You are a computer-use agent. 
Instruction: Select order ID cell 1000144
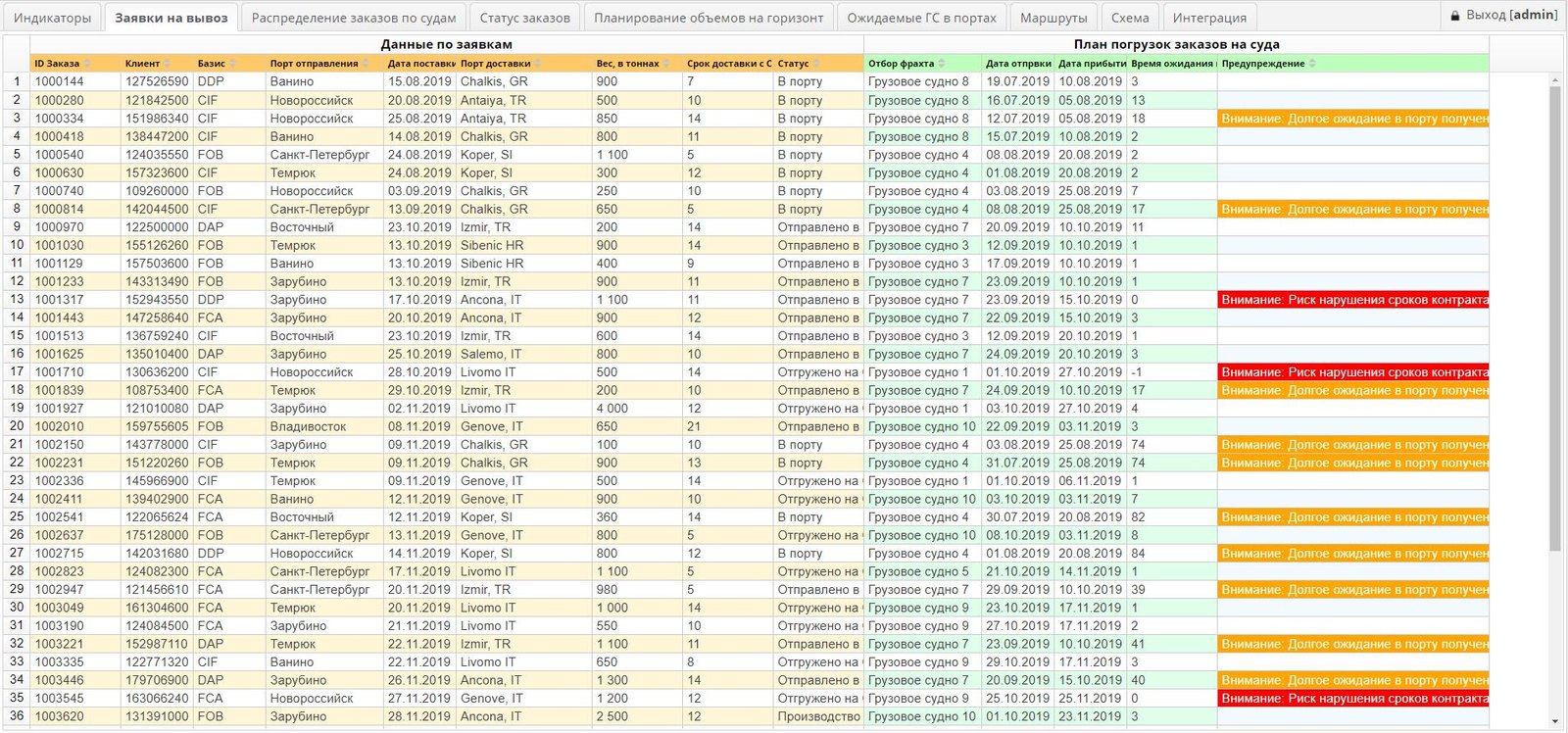pos(75,81)
